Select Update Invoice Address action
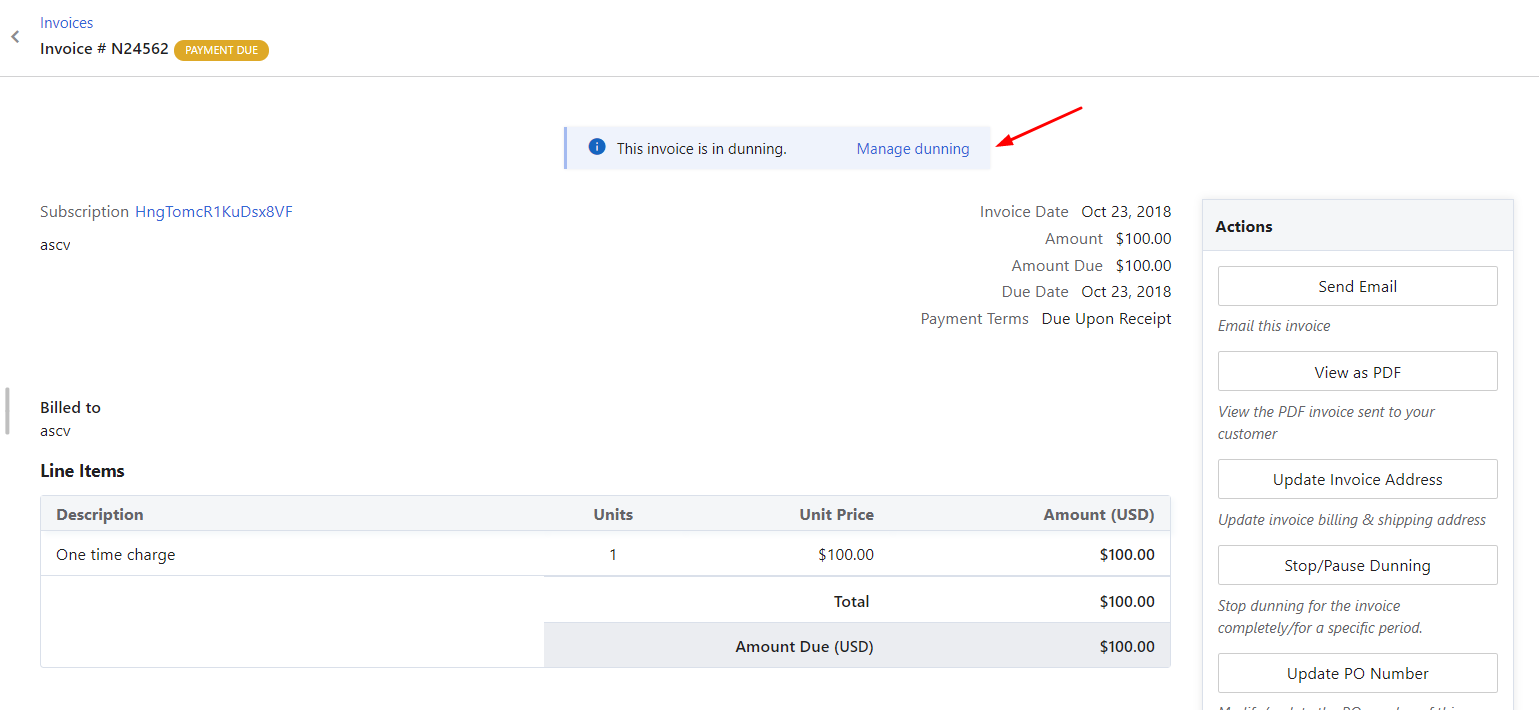 (1357, 480)
